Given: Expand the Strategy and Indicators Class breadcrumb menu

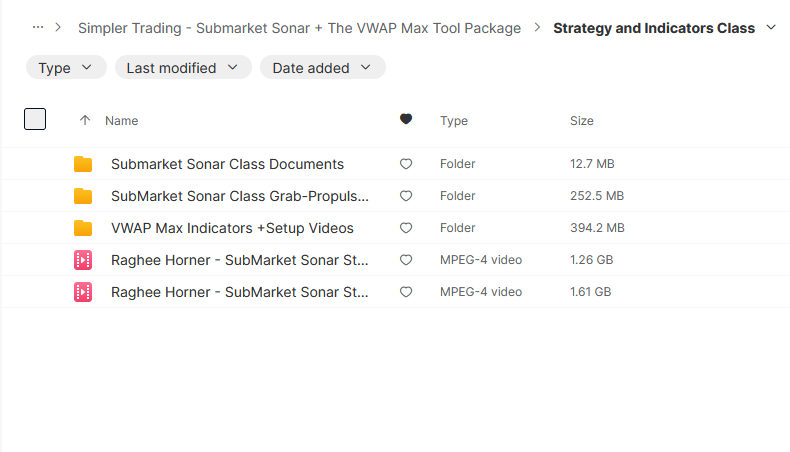Looking at the screenshot, I should point(770,28).
